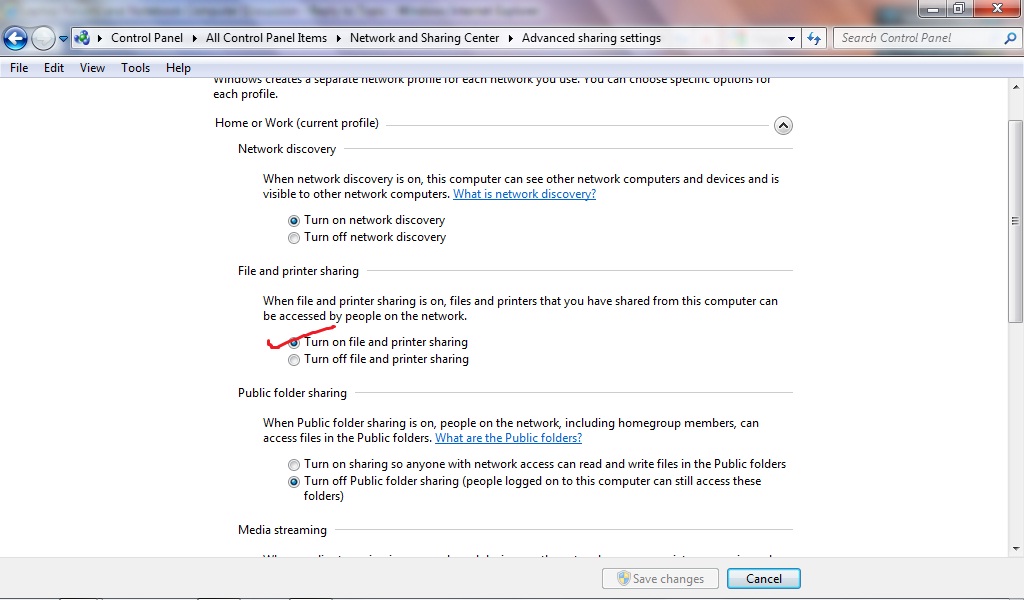Open the File menu
1024x600 pixels.
(19, 68)
